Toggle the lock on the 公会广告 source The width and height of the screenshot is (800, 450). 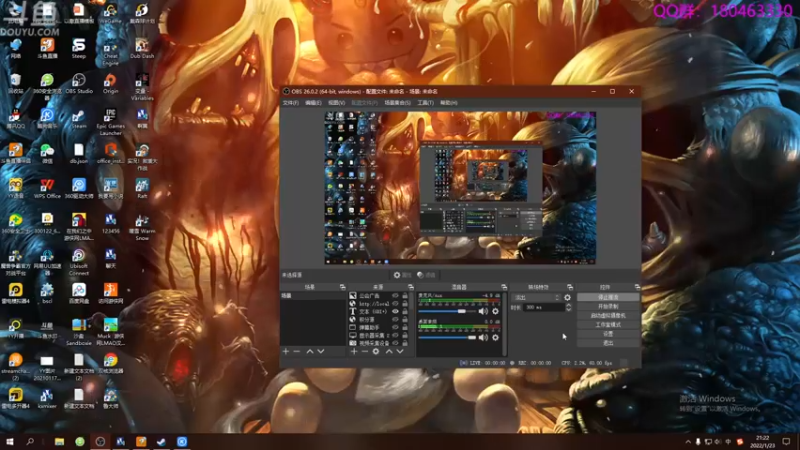[x=405, y=295]
